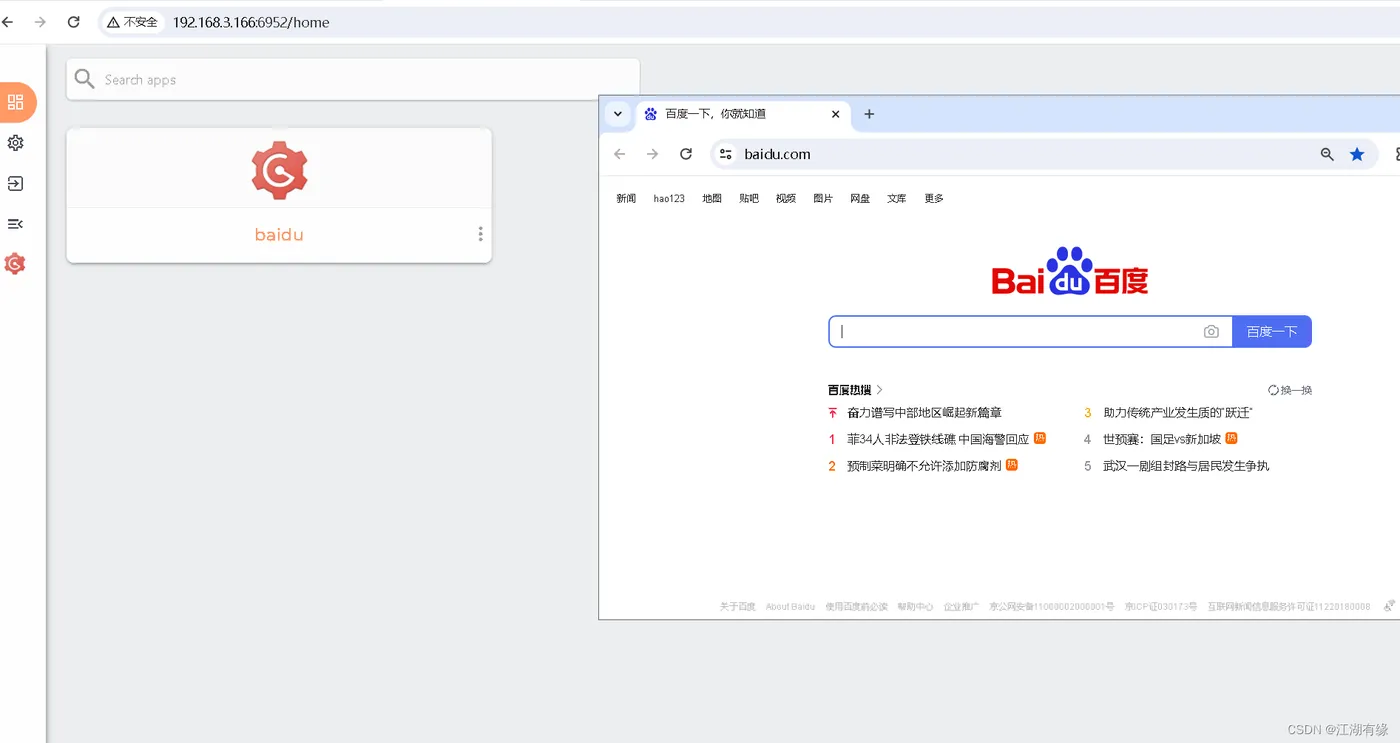Screen dimensions: 1400x743
Task: Open the three-dot menu on the baidu card
Action: tap(480, 234)
